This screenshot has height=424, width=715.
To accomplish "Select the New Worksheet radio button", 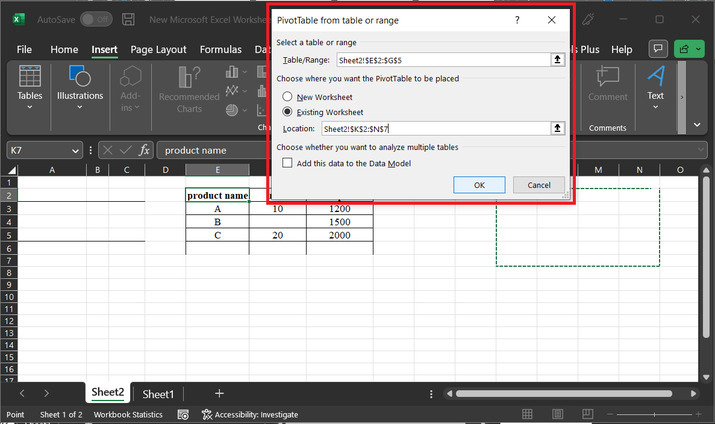I will coord(287,97).
